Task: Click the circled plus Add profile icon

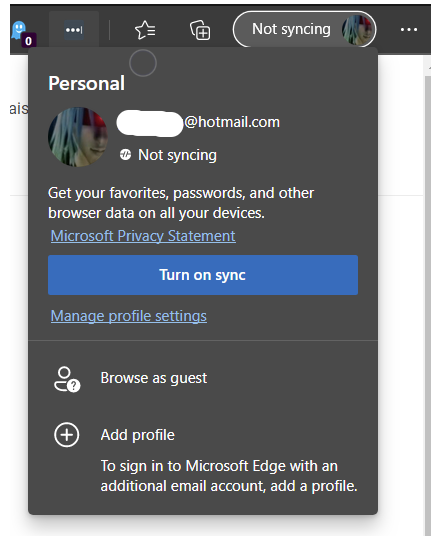Action: [67, 435]
